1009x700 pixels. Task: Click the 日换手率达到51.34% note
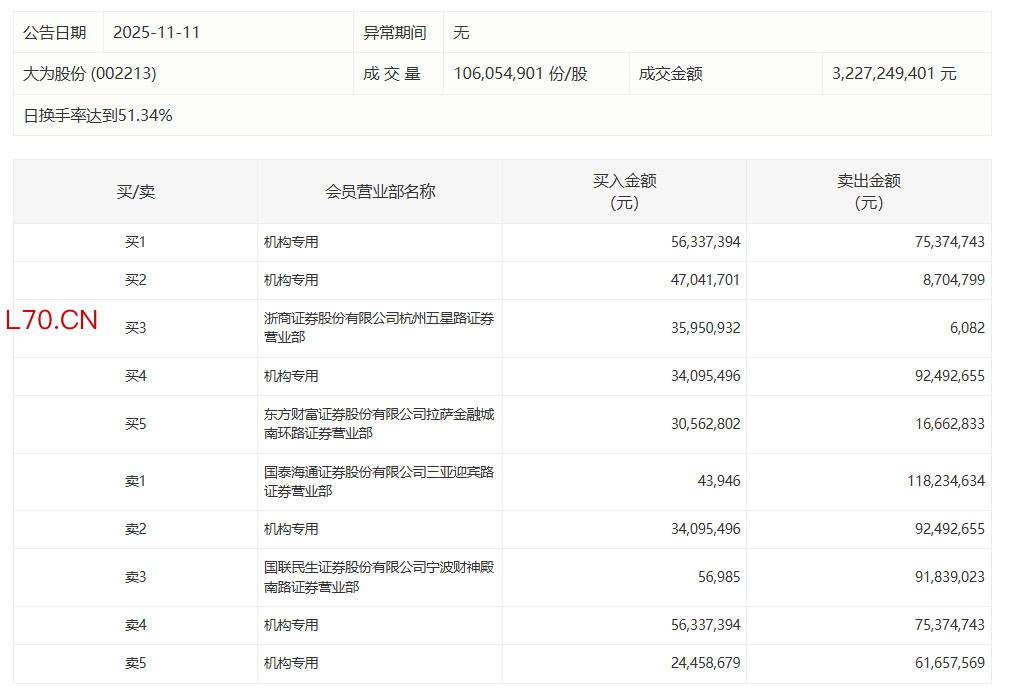[x=98, y=115]
